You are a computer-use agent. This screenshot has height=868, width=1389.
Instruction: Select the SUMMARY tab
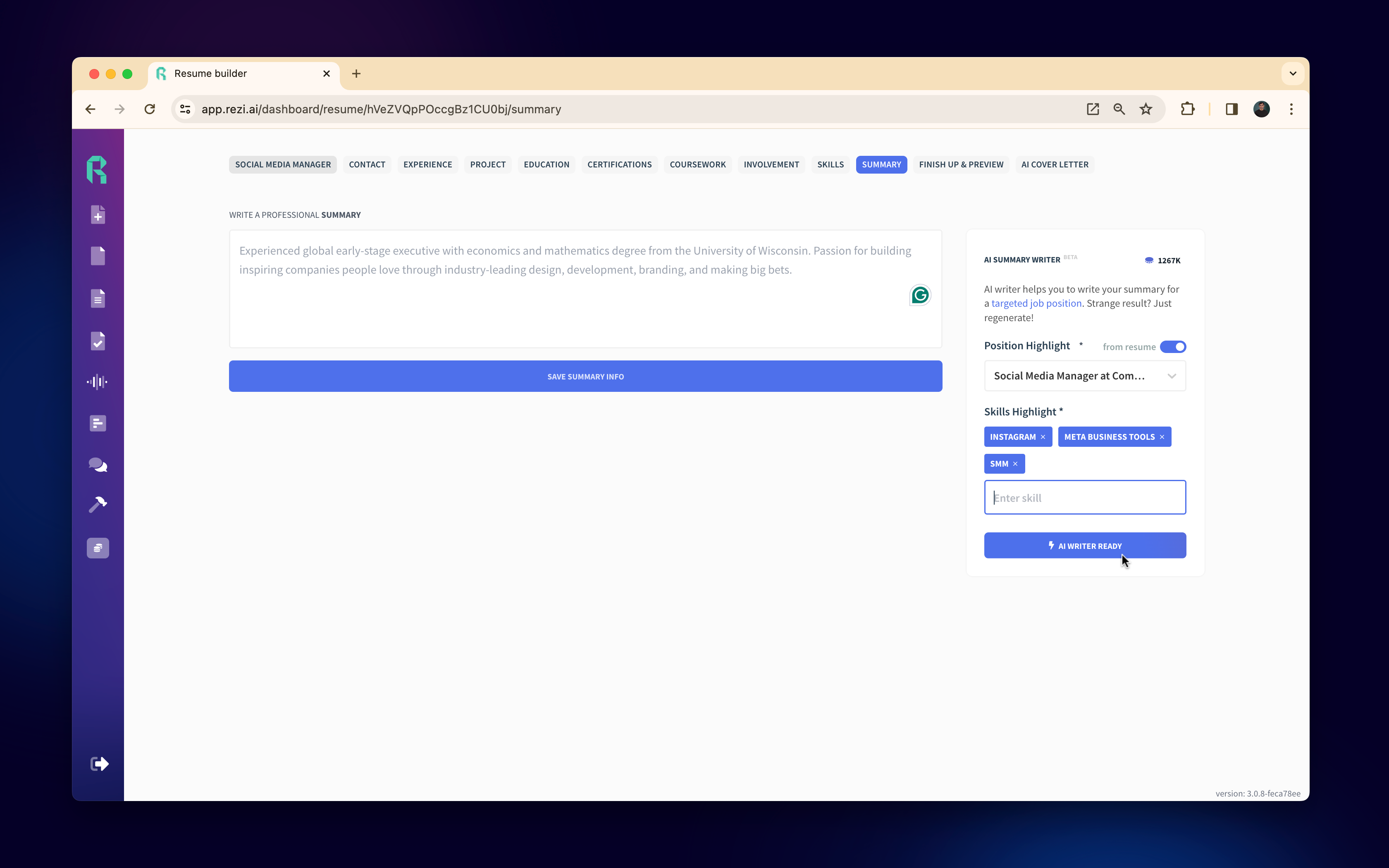pyautogui.click(x=881, y=165)
